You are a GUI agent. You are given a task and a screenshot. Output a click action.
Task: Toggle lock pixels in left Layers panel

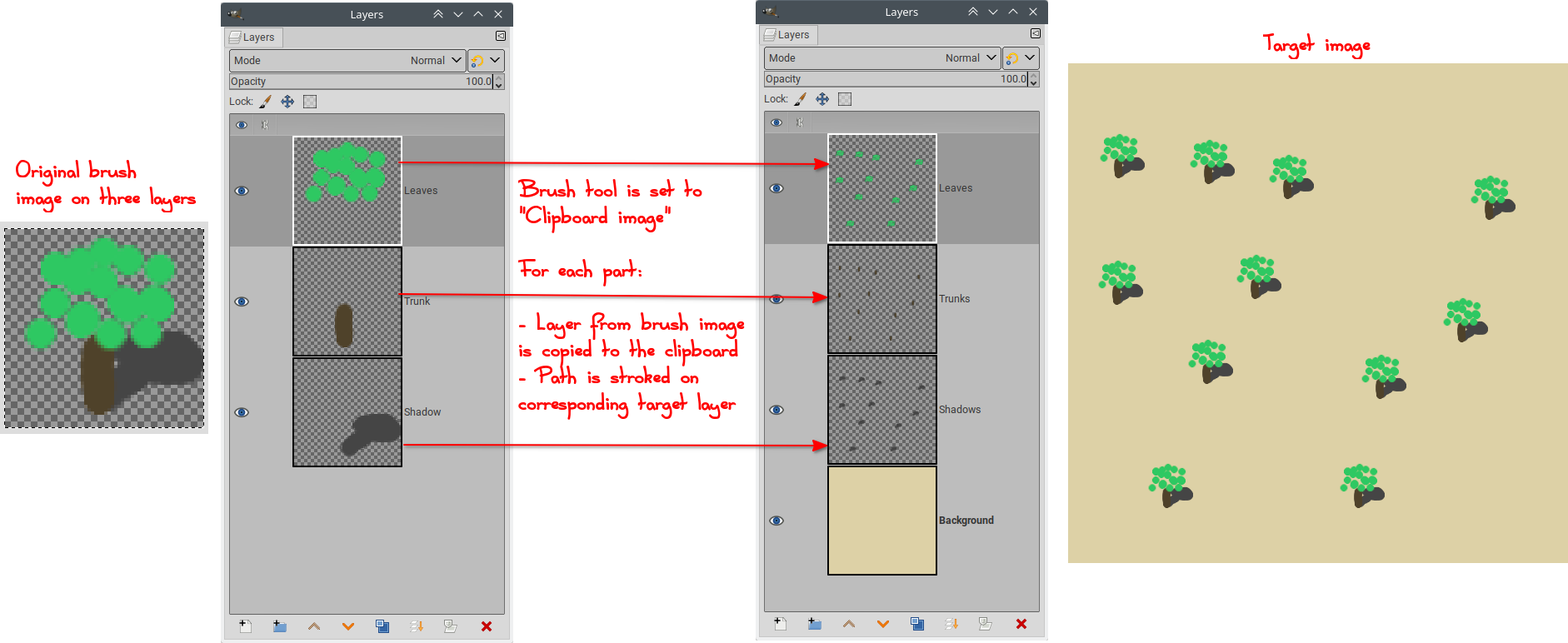click(265, 102)
